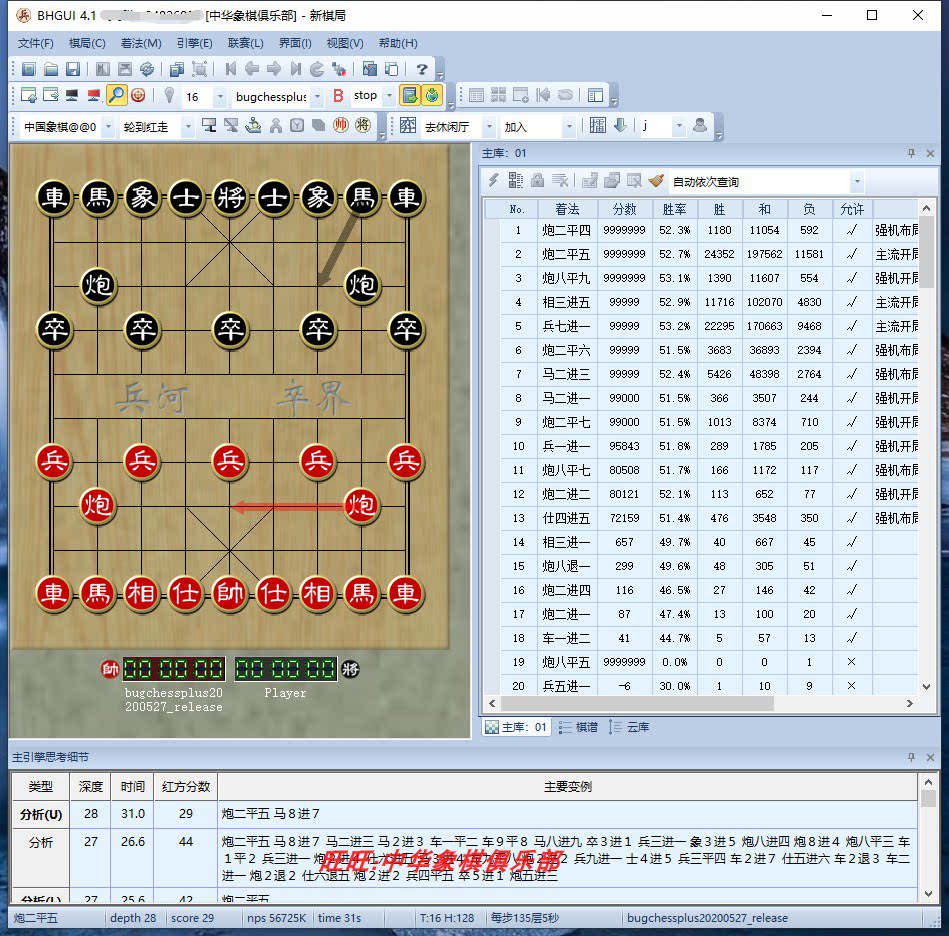Viewport: 949px width, 936px height.
Task: Open the 中国象棋@@0 dropdown
Action: click(x=108, y=127)
